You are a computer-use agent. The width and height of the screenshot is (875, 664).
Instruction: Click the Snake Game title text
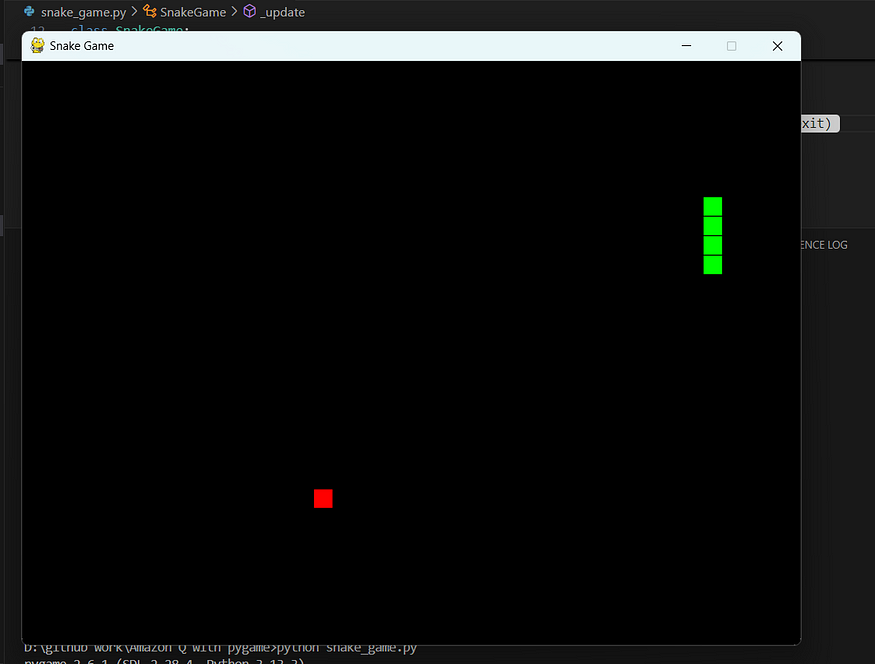(x=81, y=46)
